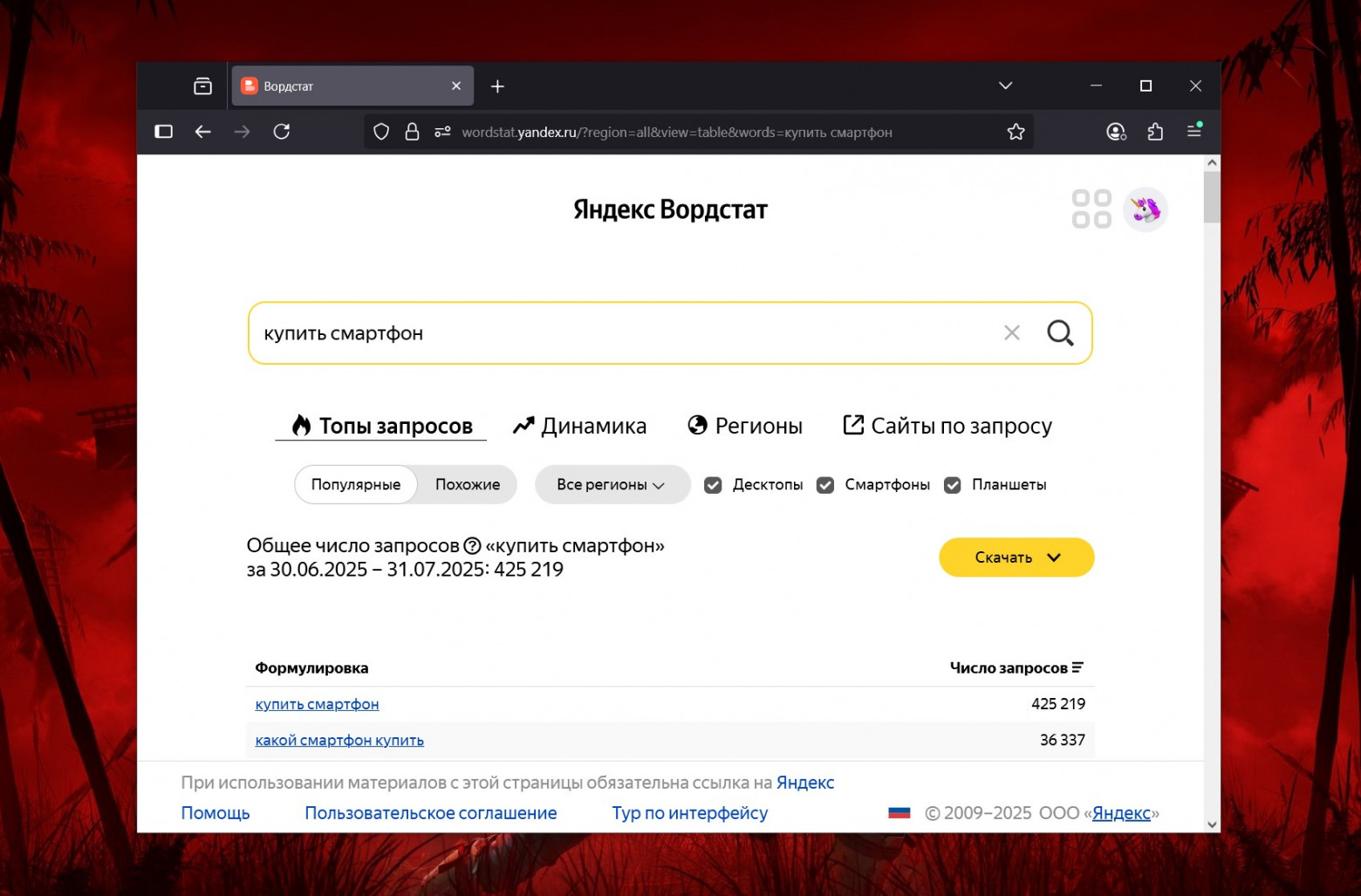Clear the search query with the X icon
The height and width of the screenshot is (896, 1361).
tap(1011, 332)
